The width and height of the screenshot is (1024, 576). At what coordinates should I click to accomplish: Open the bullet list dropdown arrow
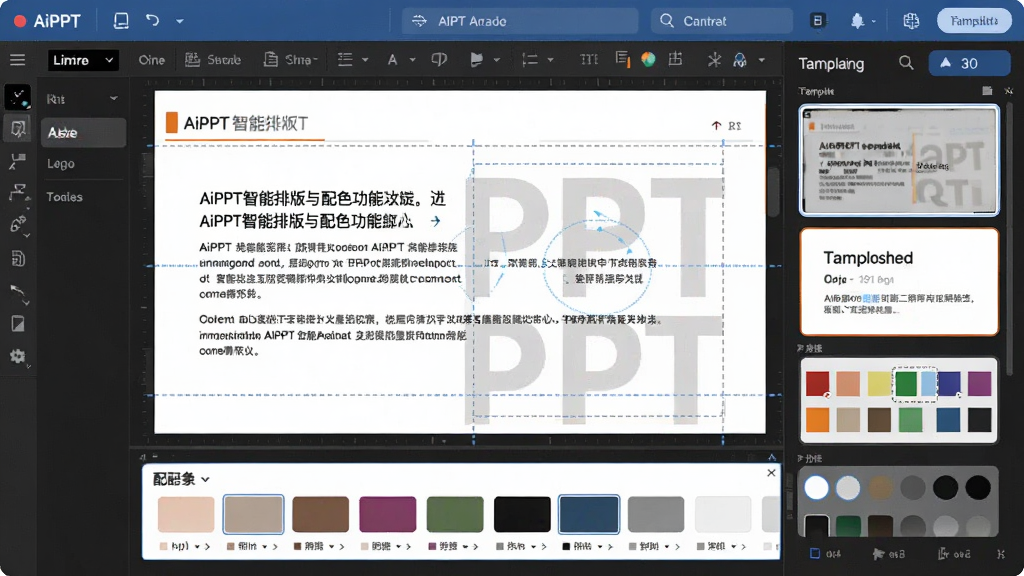point(365,60)
